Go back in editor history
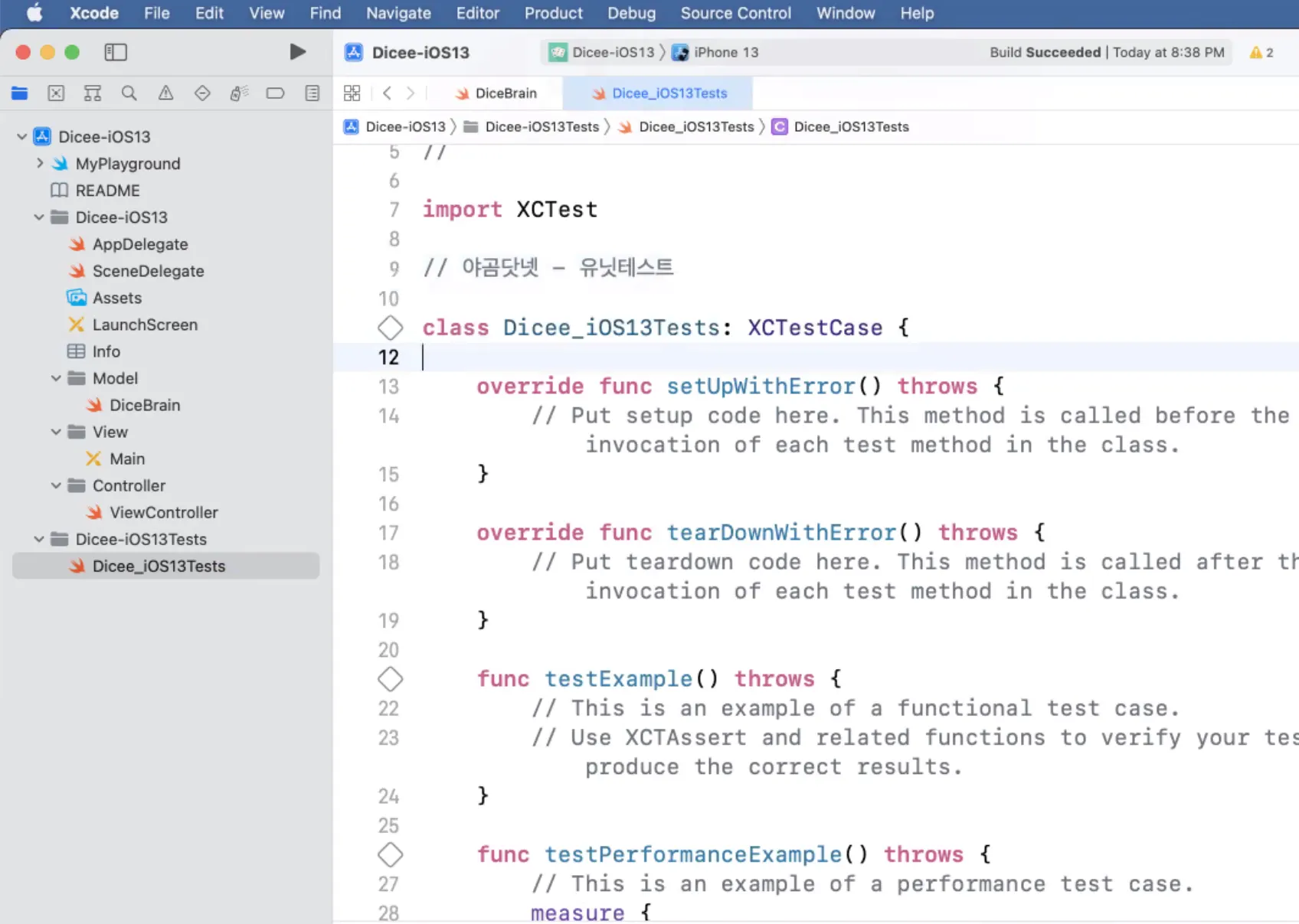 coord(388,93)
